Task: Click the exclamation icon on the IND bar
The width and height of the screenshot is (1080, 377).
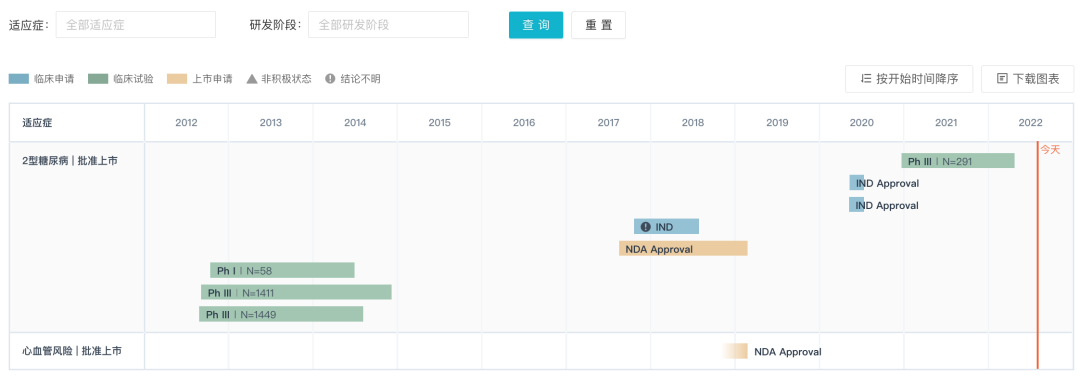Action: (x=645, y=227)
